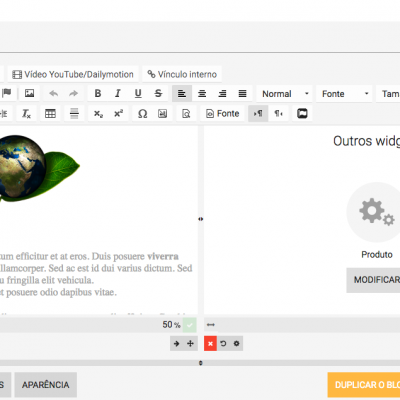Viewport: 400px width, 400px height.
Task: Click the column resize handle between blocks
Action: 201,219
